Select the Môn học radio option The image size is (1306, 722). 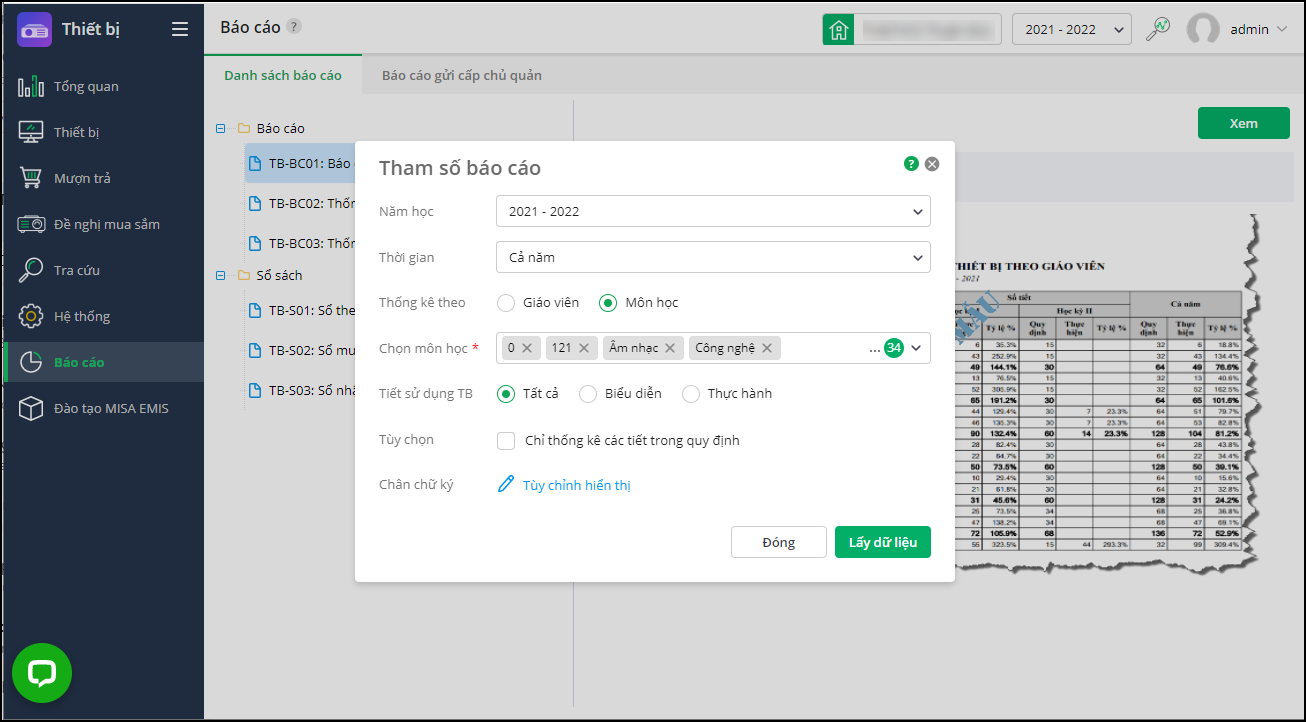608,302
